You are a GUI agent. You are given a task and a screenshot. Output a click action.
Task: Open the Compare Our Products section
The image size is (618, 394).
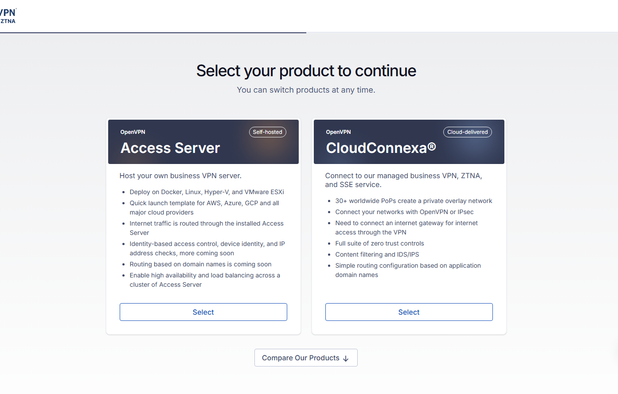tap(306, 358)
